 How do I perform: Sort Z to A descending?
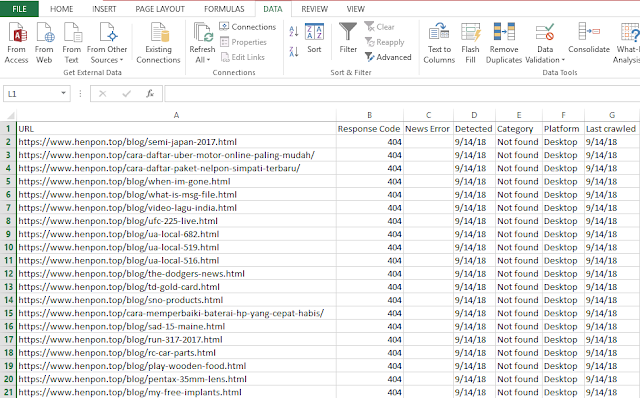(x=294, y=51)
